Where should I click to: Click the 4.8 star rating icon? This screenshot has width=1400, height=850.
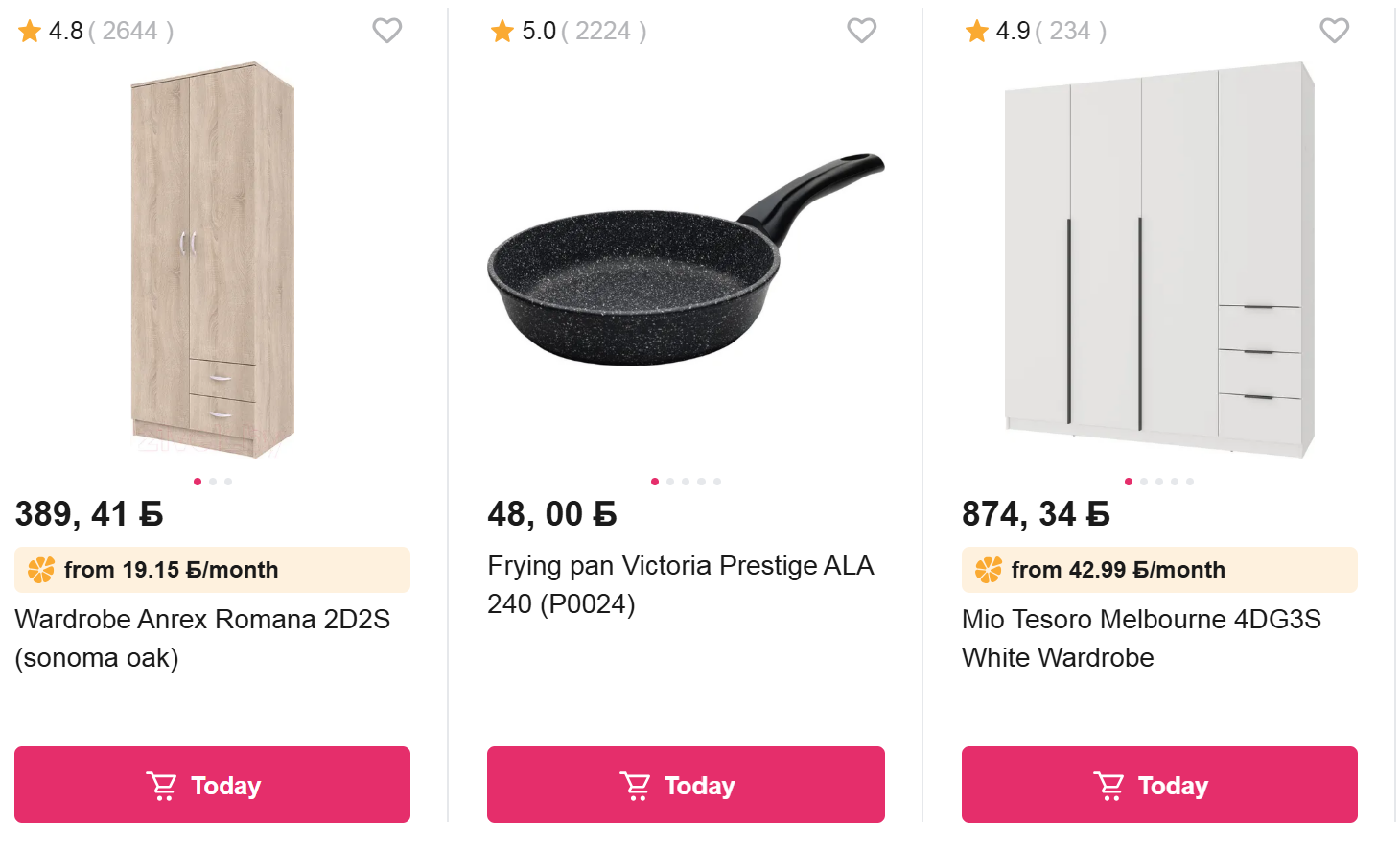click(x=30, y=32)
